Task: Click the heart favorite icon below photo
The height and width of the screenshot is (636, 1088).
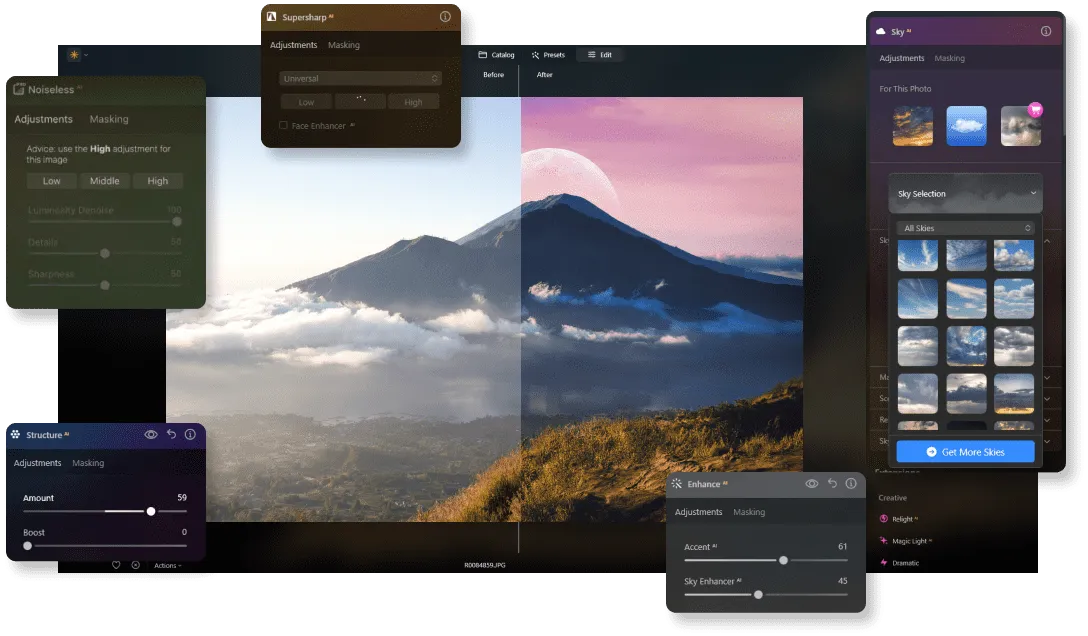Action: click(116, 565)
